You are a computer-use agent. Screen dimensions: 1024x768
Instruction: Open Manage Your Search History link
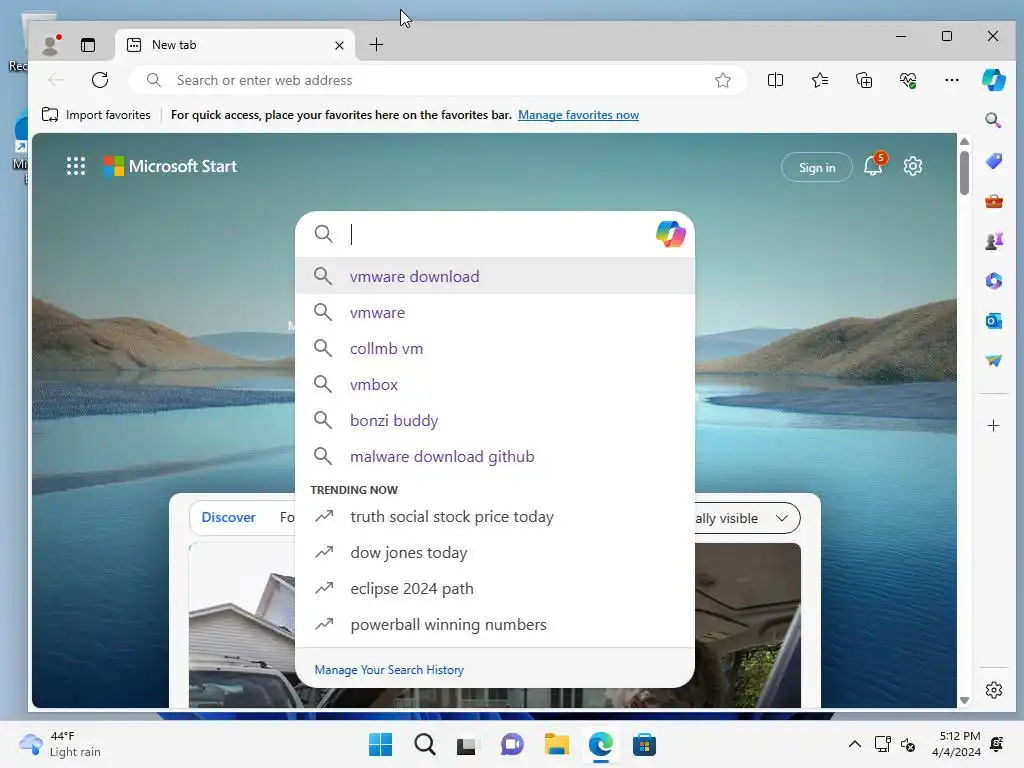[389, 669]
